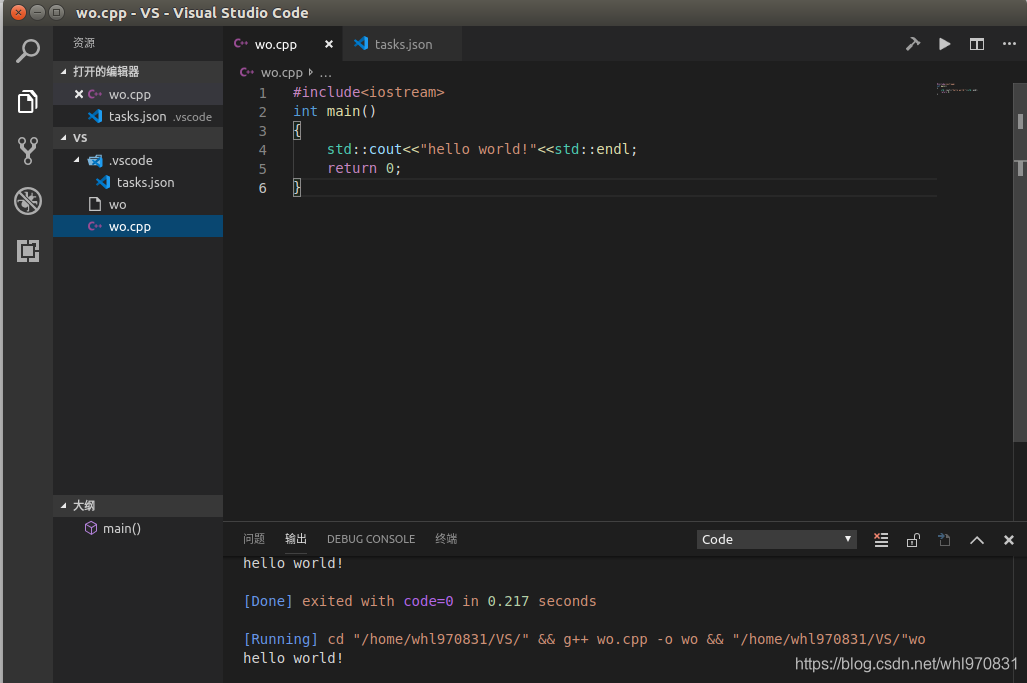Collapse the .vscode folder in explorer
This screenshot has width=1027, height=683.
click(x=138, y=160)
